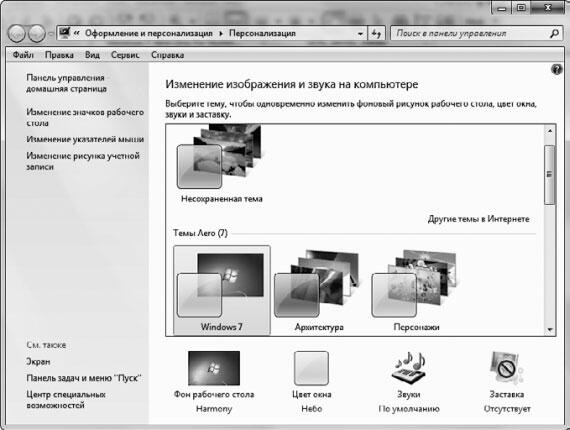Open the Заставка screensaver icon
570x430 pixels.
[507, 368]
